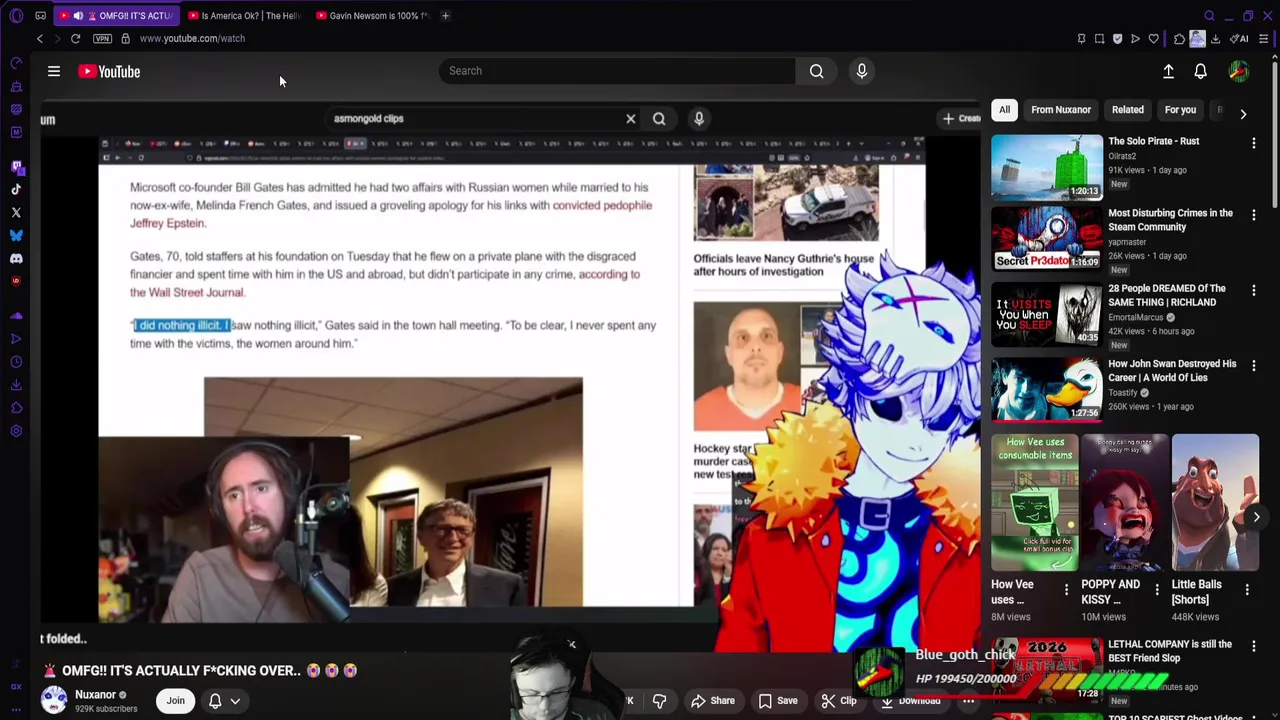Open the account avatar menu
1280x720 pixels.
[1238, 71]
